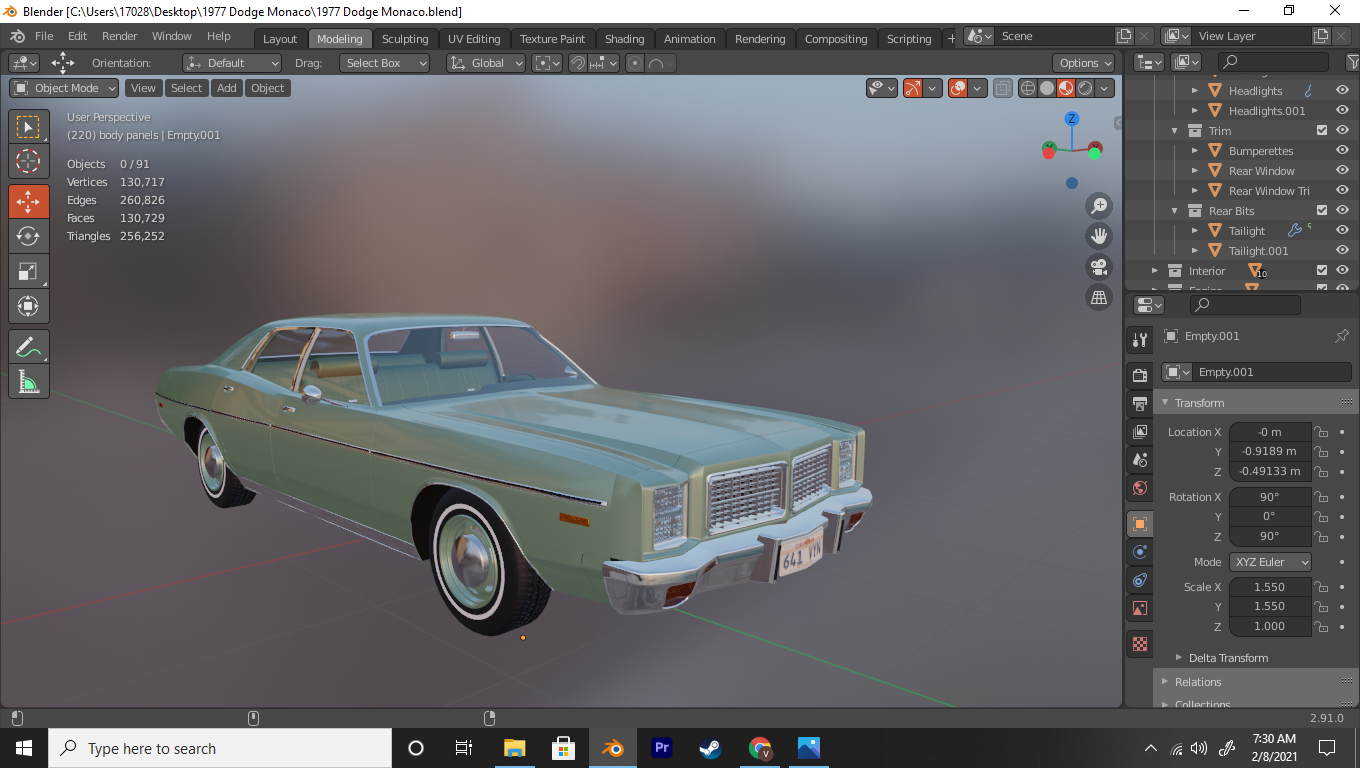
Task: Open the File menu
Action: tap(44, 36)
